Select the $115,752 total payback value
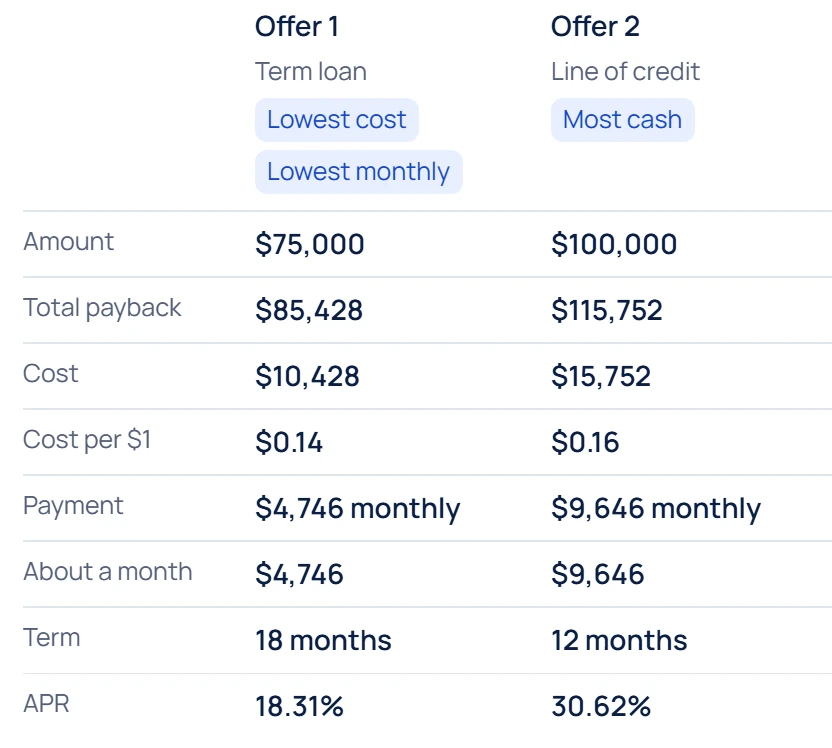The image size is (832, 748). (x=606, y=310)
